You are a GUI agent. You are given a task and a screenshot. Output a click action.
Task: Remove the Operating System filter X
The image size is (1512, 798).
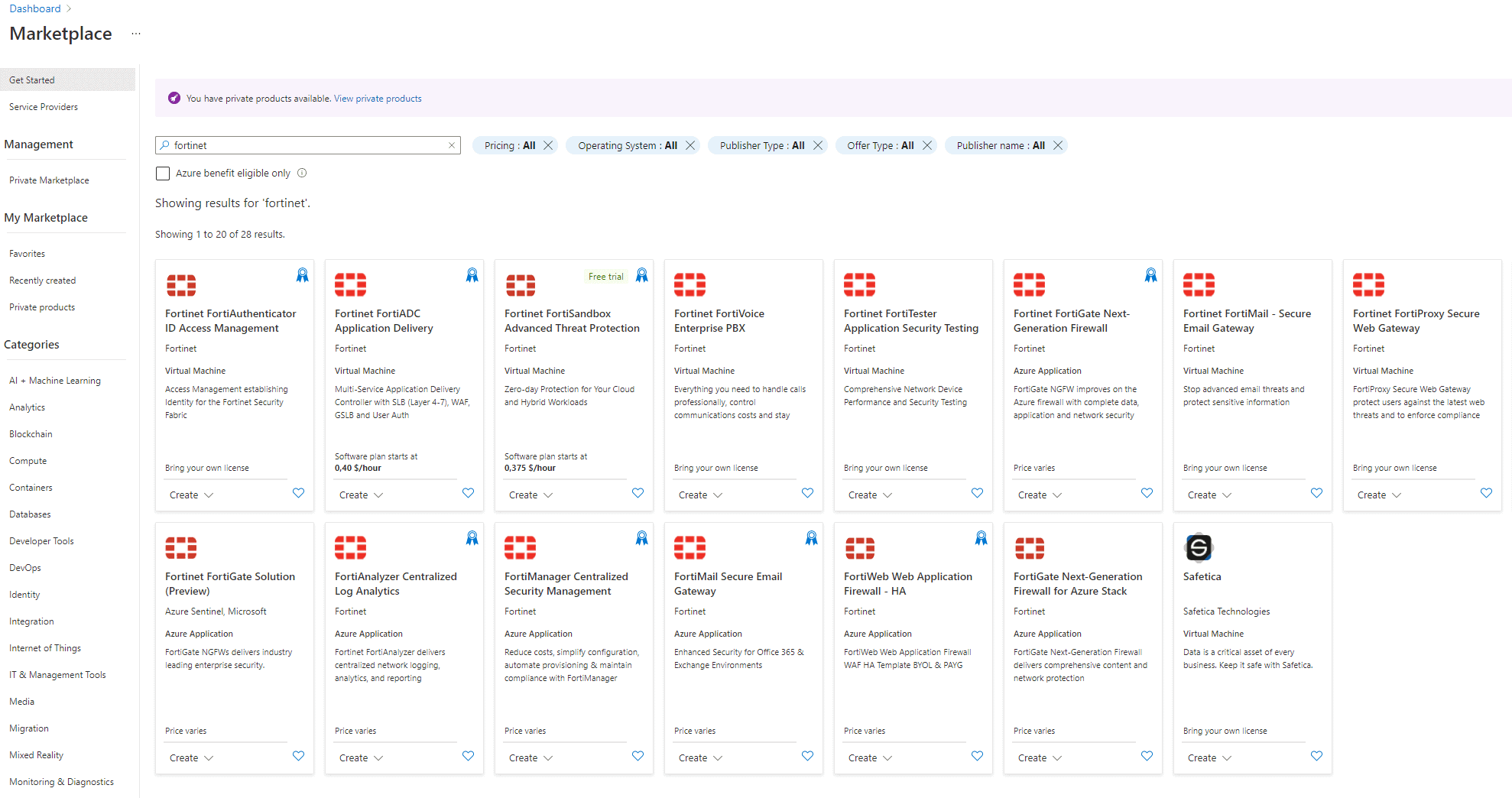click(690, 145)
